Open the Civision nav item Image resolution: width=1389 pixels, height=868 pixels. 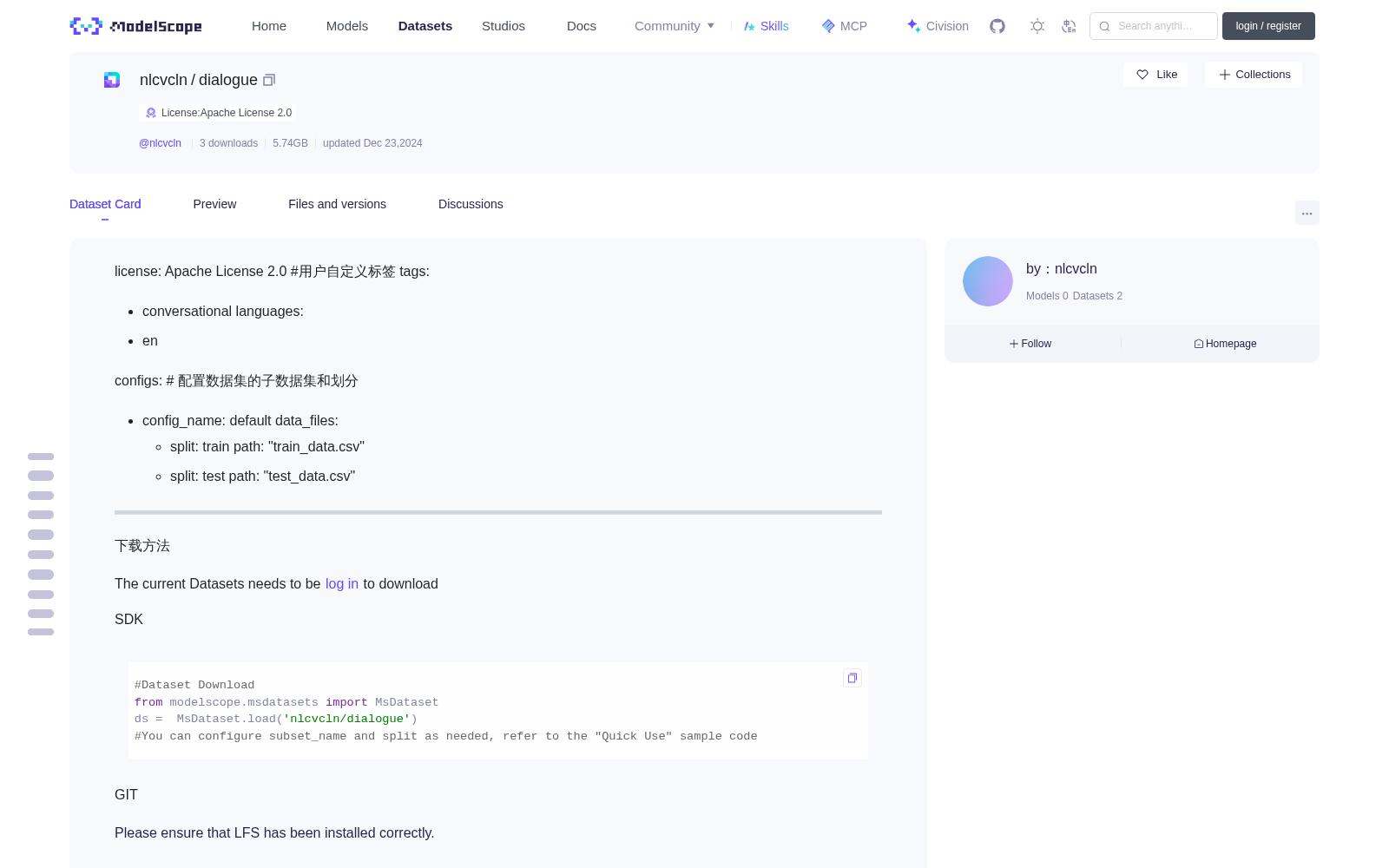pyautogui.click(x=938, y=26)
